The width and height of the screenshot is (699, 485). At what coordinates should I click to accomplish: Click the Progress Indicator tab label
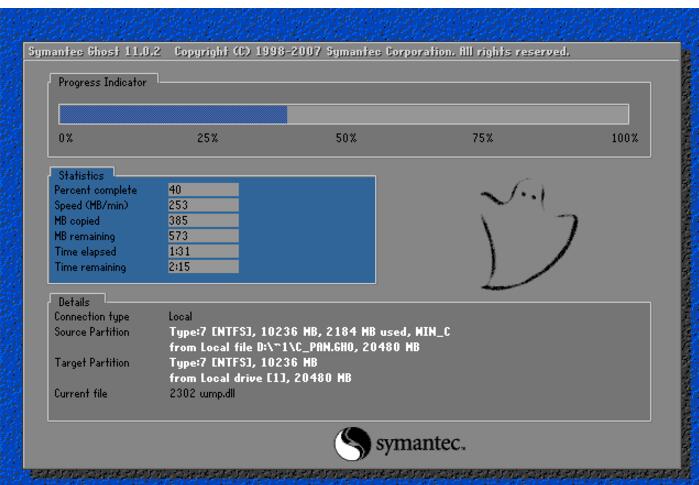pyautogui.click(x=103, y=82)
